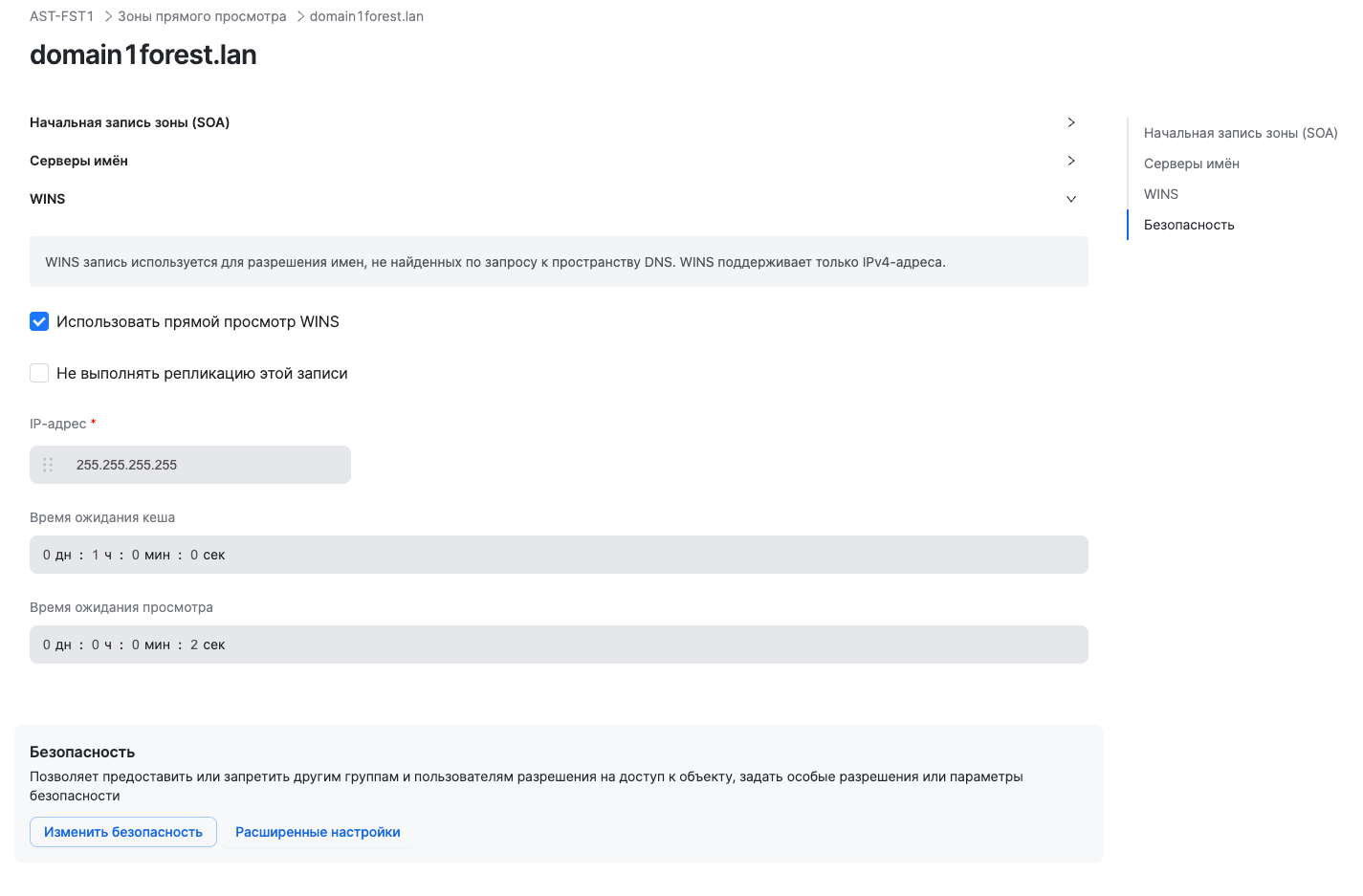This screenshot has height=896, width=1363.
Task: Expand the Серверы имён section chevron
Action: 1071,161
